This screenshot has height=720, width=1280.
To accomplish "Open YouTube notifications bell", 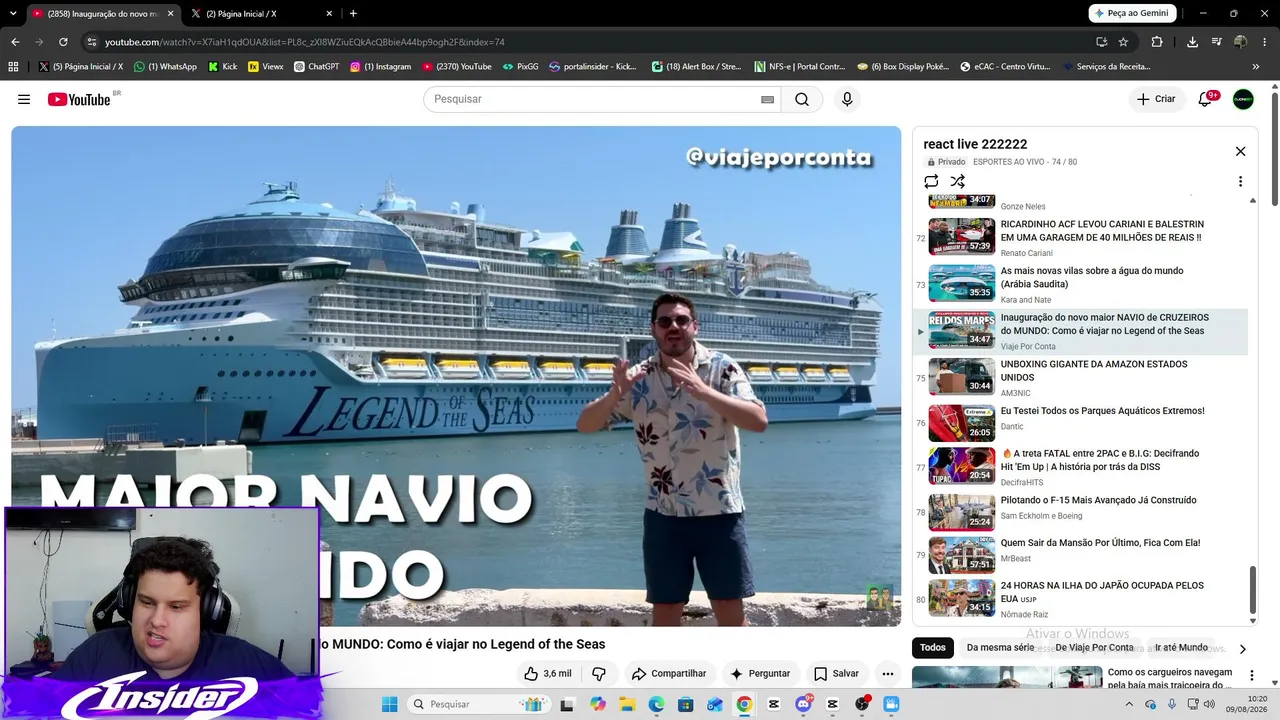I will click(1205, 99).
